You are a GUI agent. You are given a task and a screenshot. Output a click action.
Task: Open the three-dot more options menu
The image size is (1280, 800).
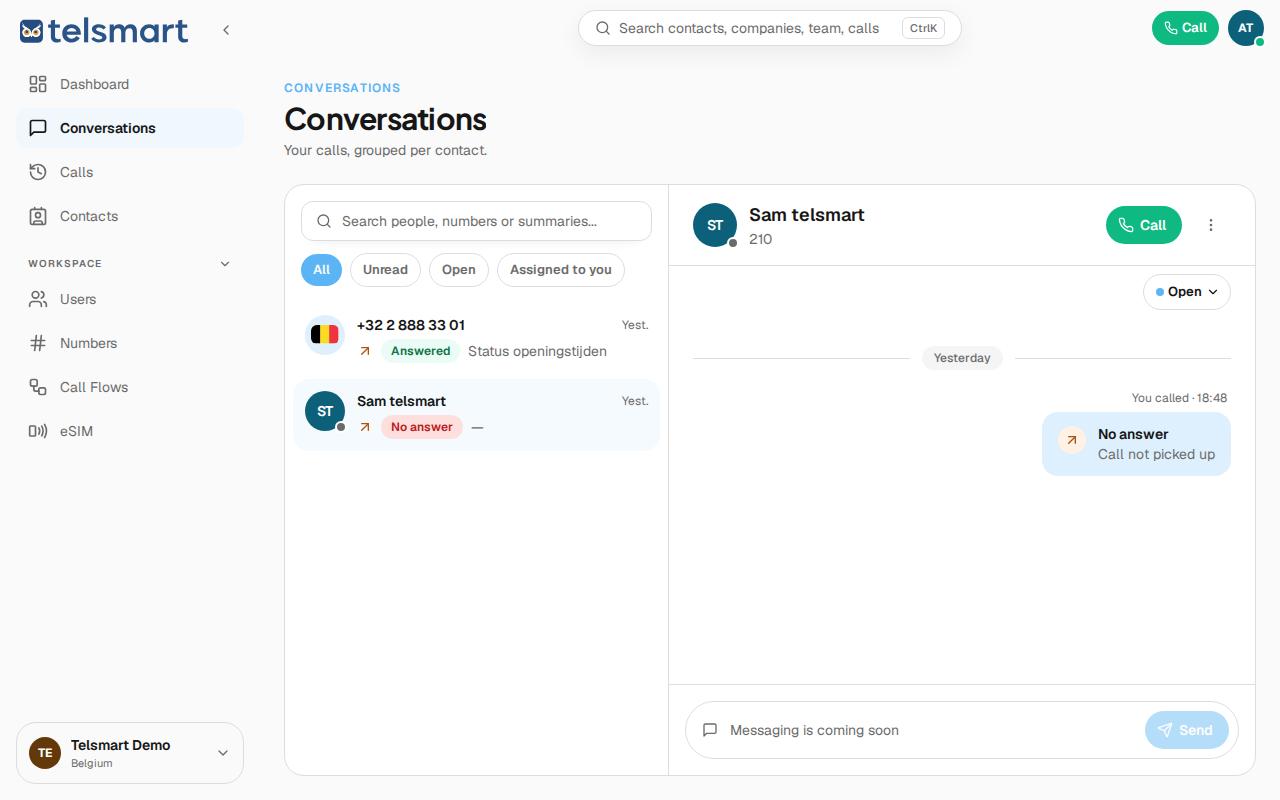[1211, 225]
